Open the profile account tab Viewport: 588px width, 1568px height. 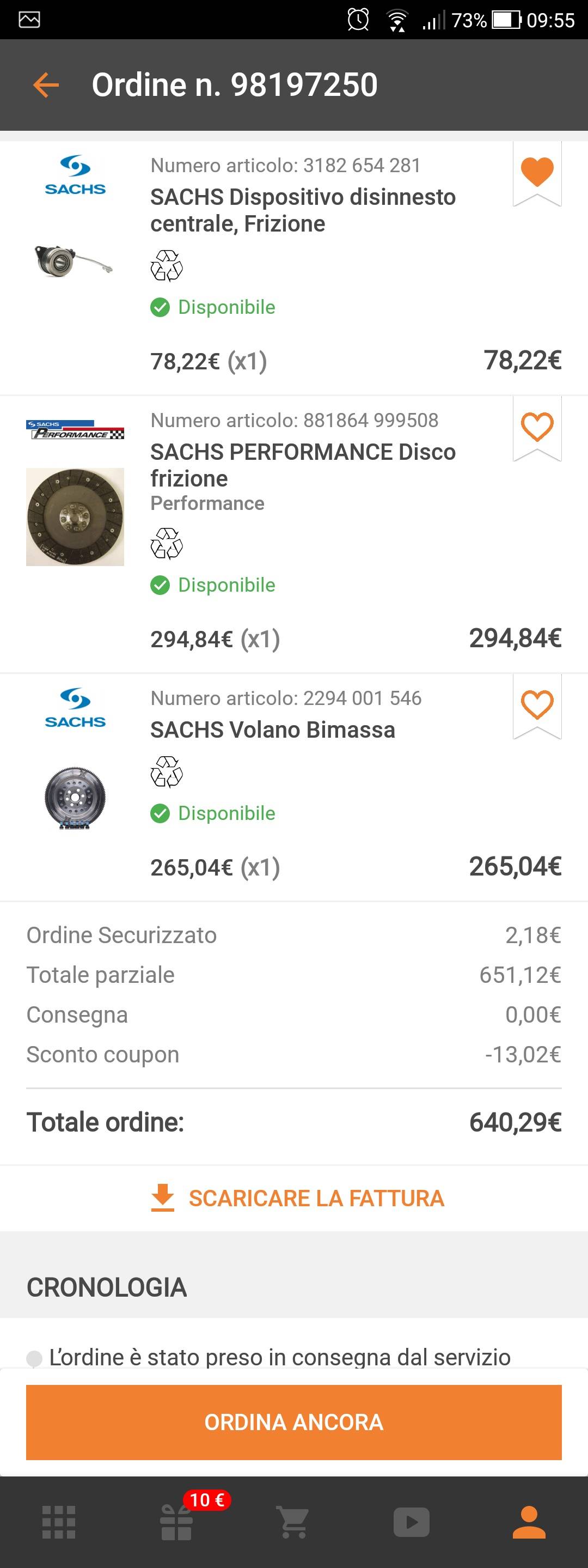pos(529,1522)
